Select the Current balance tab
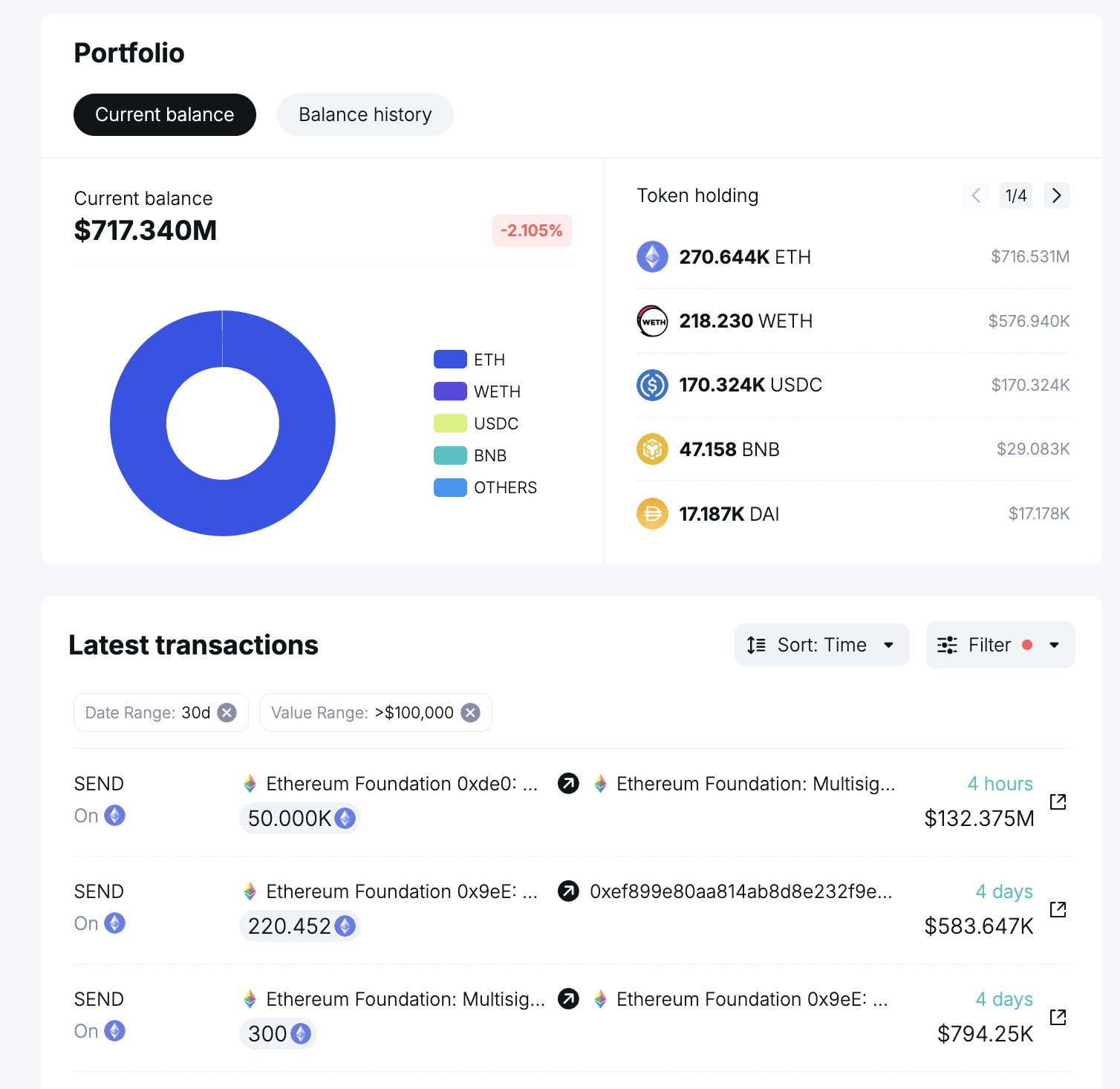This screenshot has height=1089, width=1120. pyautogui.click(x=164, y=114)
